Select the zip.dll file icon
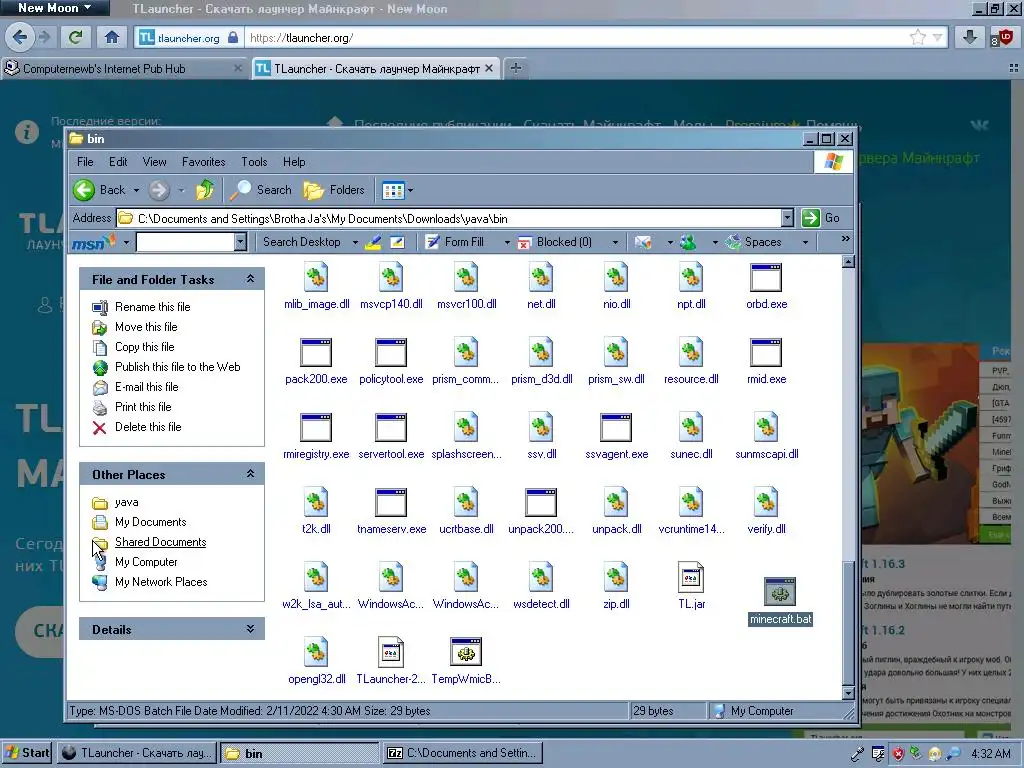The image size is (1024, 768). 616,577
